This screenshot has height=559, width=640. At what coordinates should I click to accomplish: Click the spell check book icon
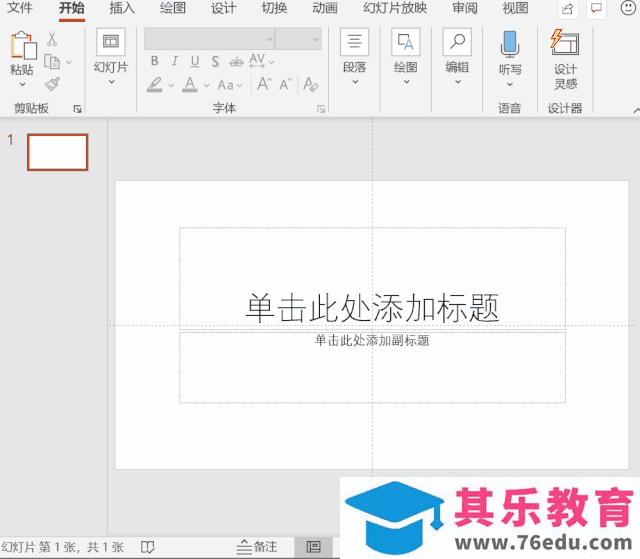147,547
